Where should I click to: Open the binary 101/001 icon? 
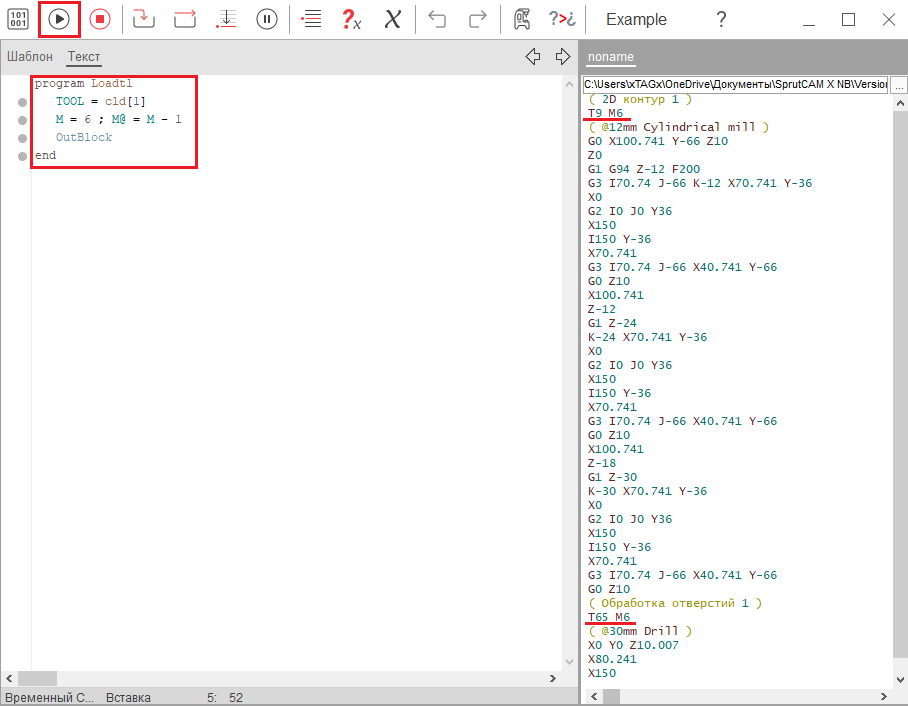tap(18, 19)
